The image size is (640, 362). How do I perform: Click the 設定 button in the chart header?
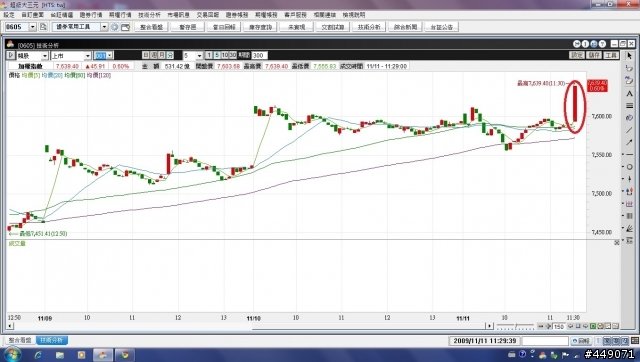click(577, 55)
